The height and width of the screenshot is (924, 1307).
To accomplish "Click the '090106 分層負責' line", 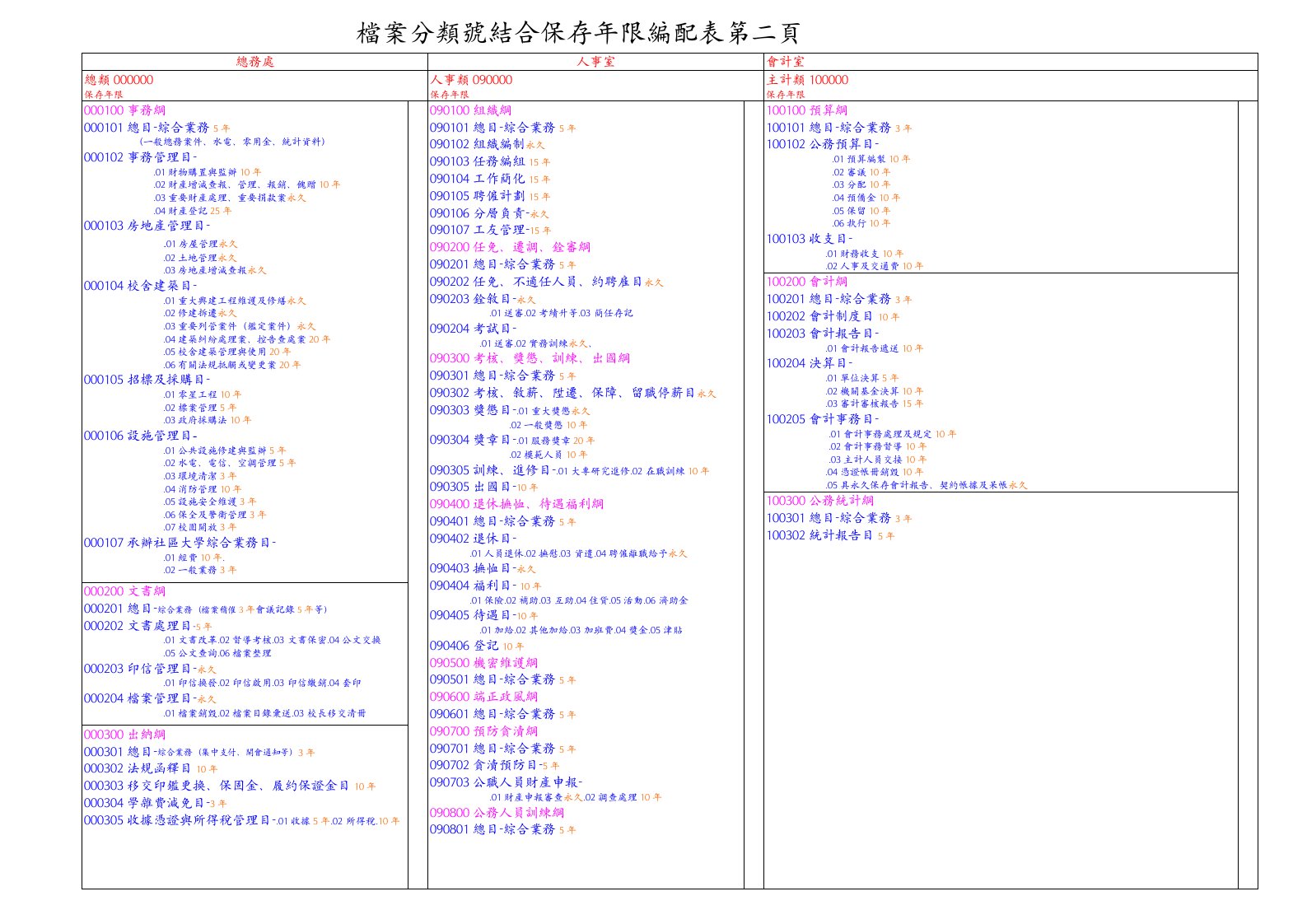I will click(489, 213).
